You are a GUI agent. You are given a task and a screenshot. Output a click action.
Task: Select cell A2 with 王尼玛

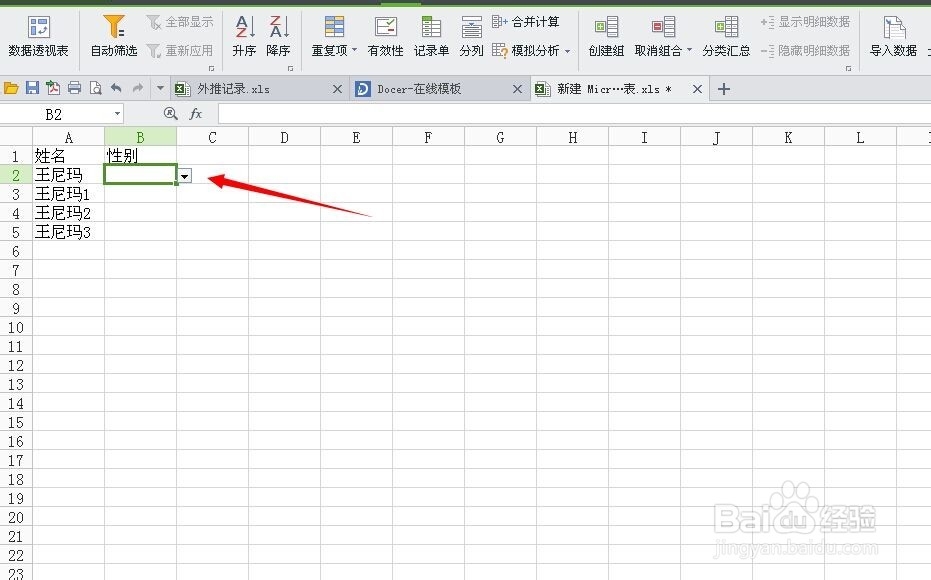pos(68,175)
